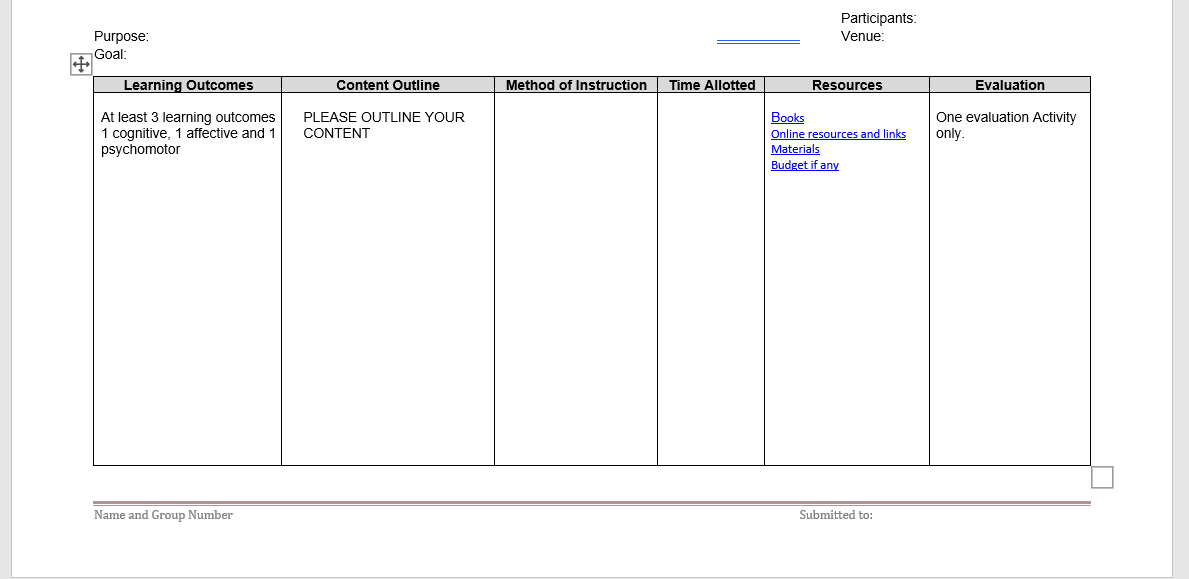Screen dimensions: 1189x579
Task: Select the Evaluation header cell
Action: click(1010, 85)
